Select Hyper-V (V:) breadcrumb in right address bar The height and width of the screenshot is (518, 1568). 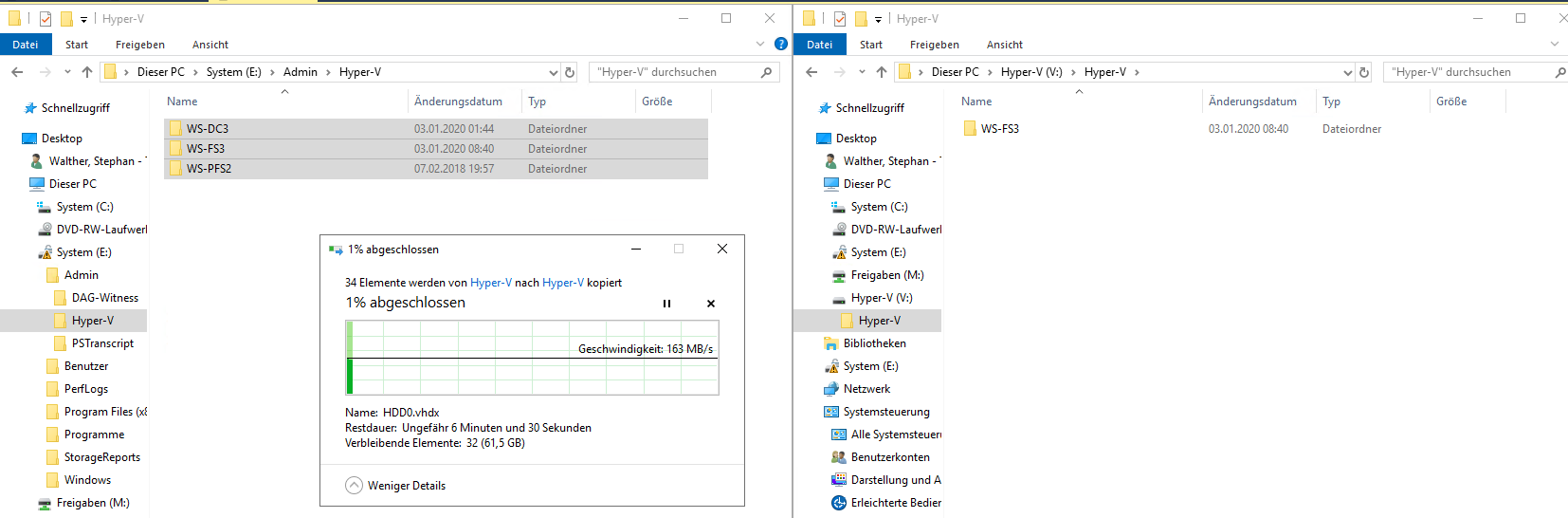1031,72
